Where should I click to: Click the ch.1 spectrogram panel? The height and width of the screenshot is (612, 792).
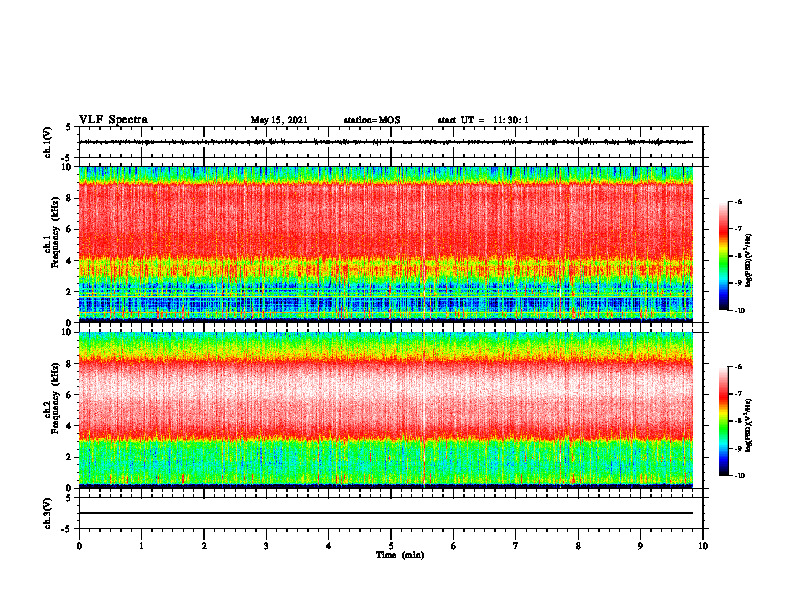pos(386,244)
